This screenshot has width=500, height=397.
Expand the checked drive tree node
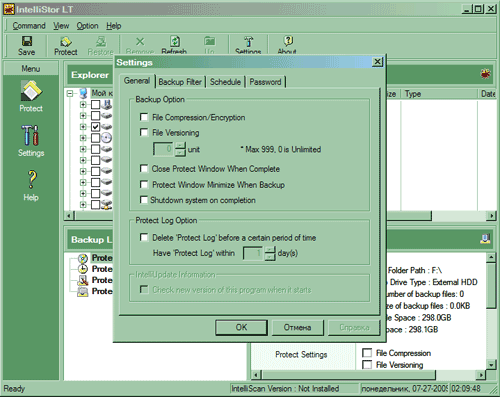(83, 127)
